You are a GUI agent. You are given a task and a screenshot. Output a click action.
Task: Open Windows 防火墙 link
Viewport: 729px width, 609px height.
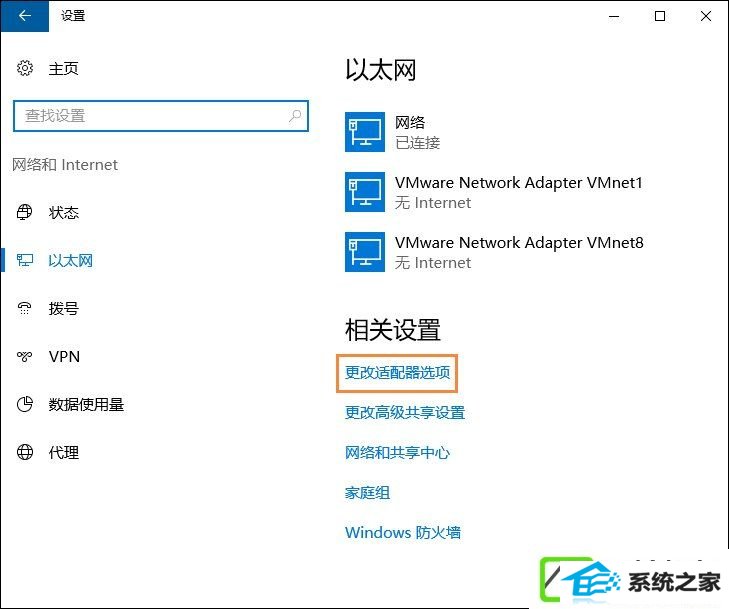pos(403,533)
